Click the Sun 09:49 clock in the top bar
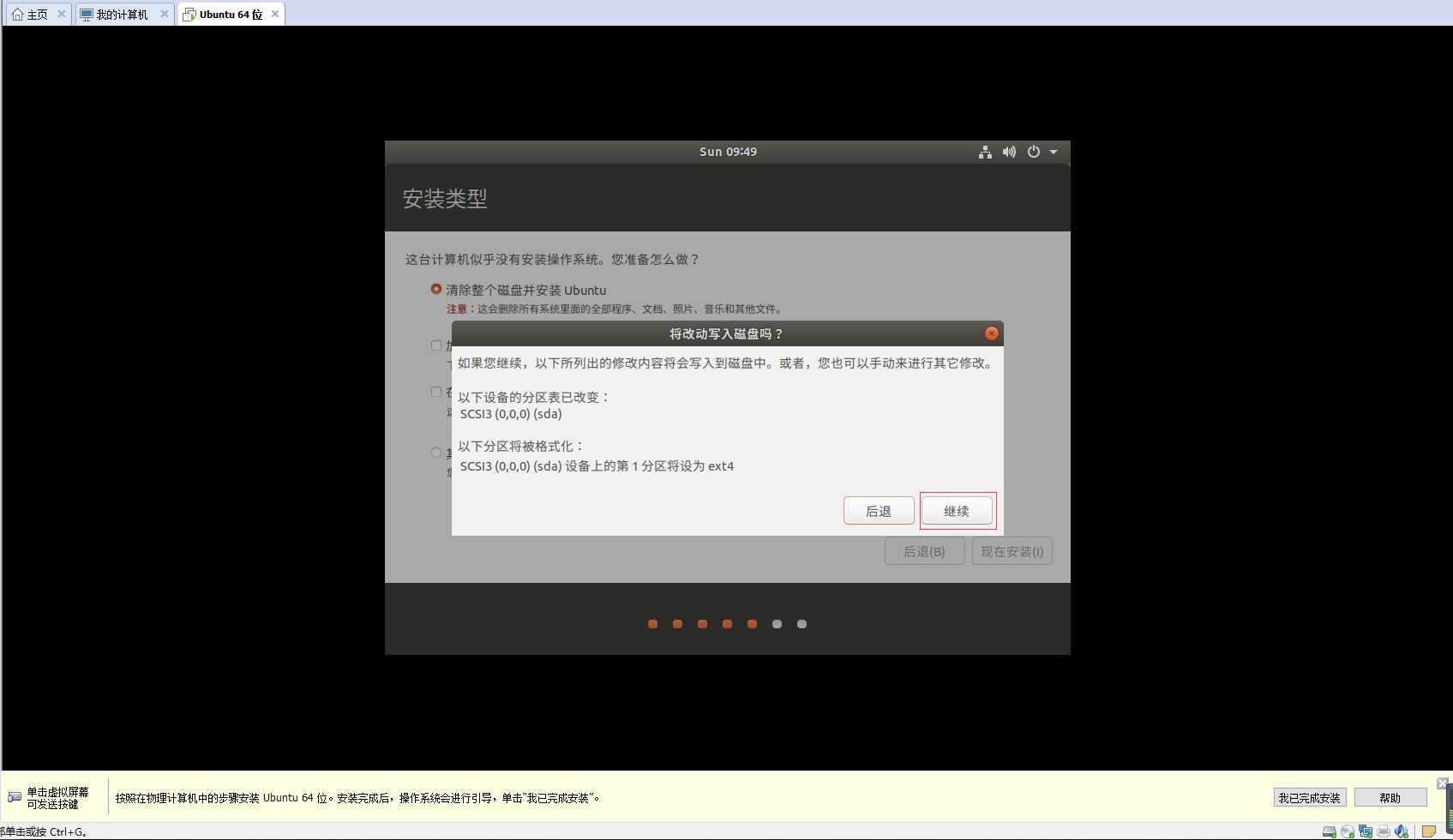This screenshot has width=1453, height=840. pos(728,152)
